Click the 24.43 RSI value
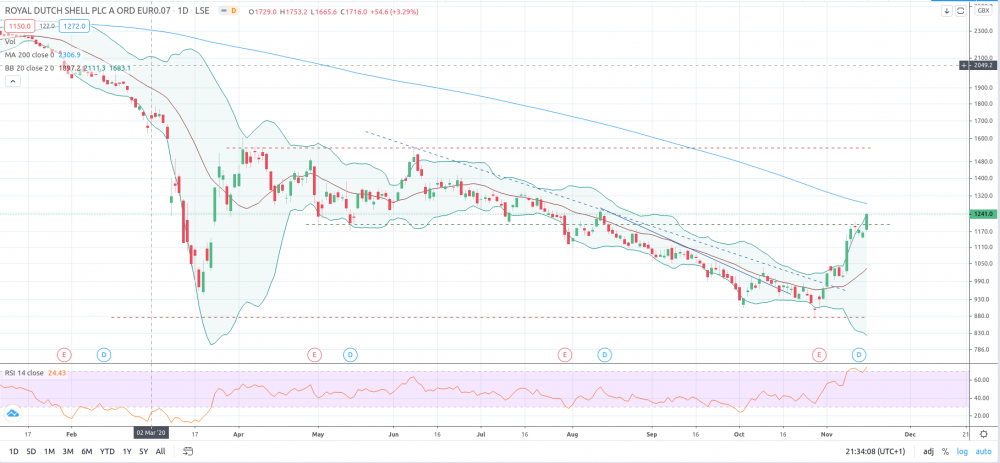Screen dimensions: 1000x463 (57, 373)
